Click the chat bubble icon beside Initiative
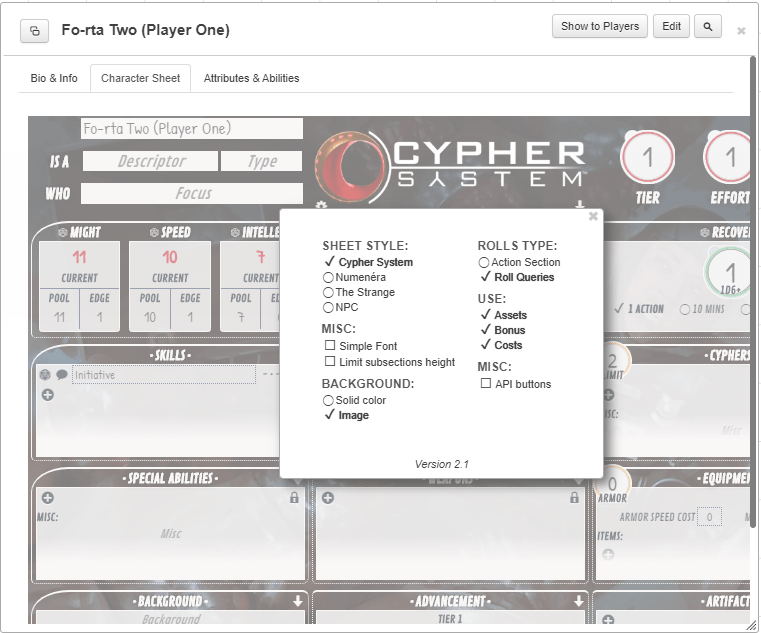761x633 pixels. [x=62, y=375]
